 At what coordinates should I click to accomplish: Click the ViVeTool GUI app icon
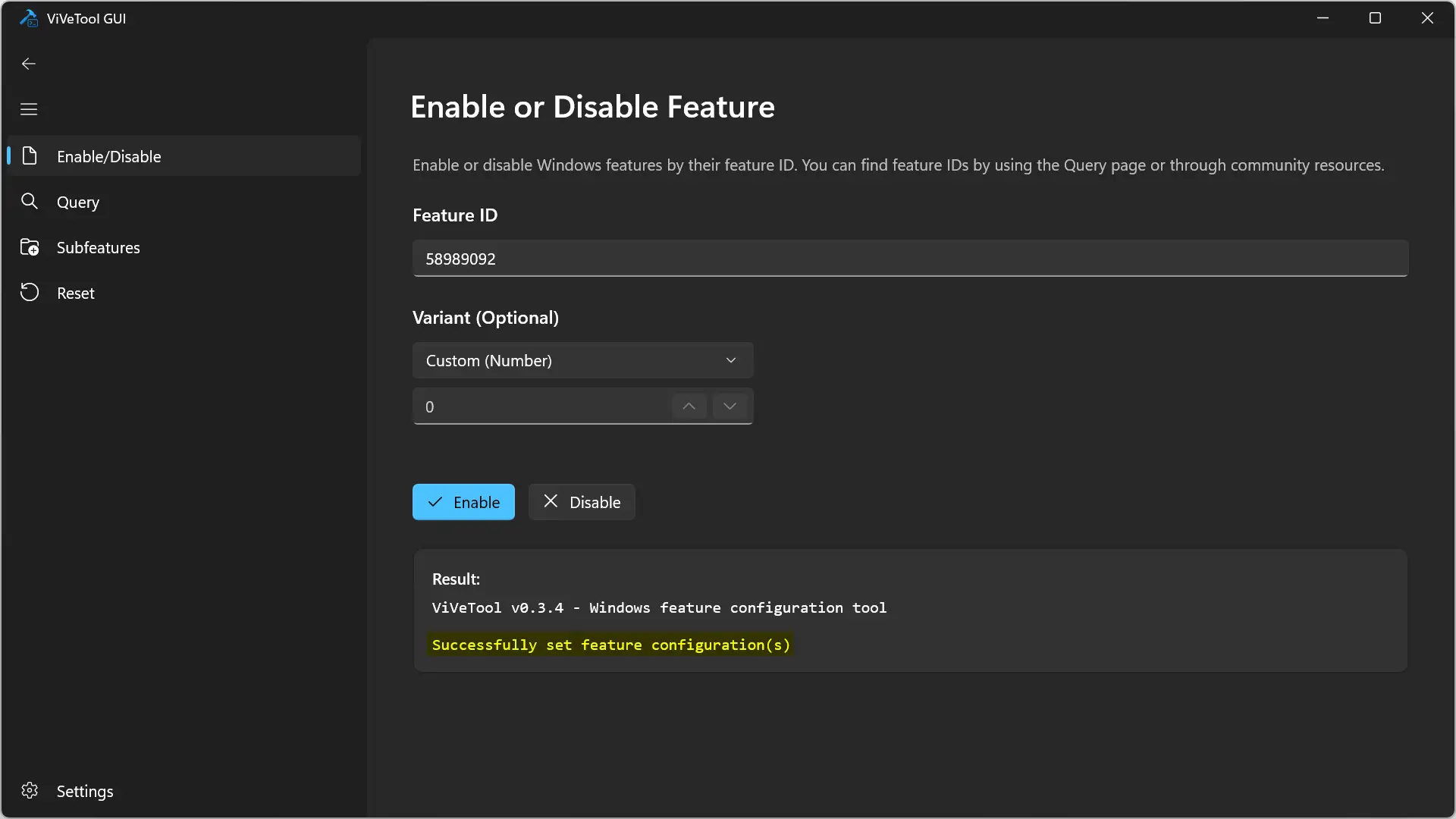[29, 18]
